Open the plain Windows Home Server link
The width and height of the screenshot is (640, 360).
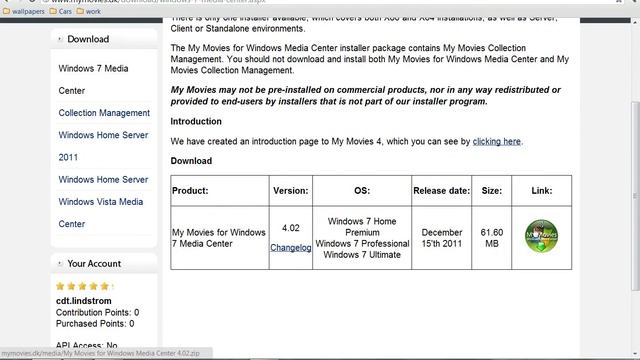pyautogui.click(x=103, y=180)
